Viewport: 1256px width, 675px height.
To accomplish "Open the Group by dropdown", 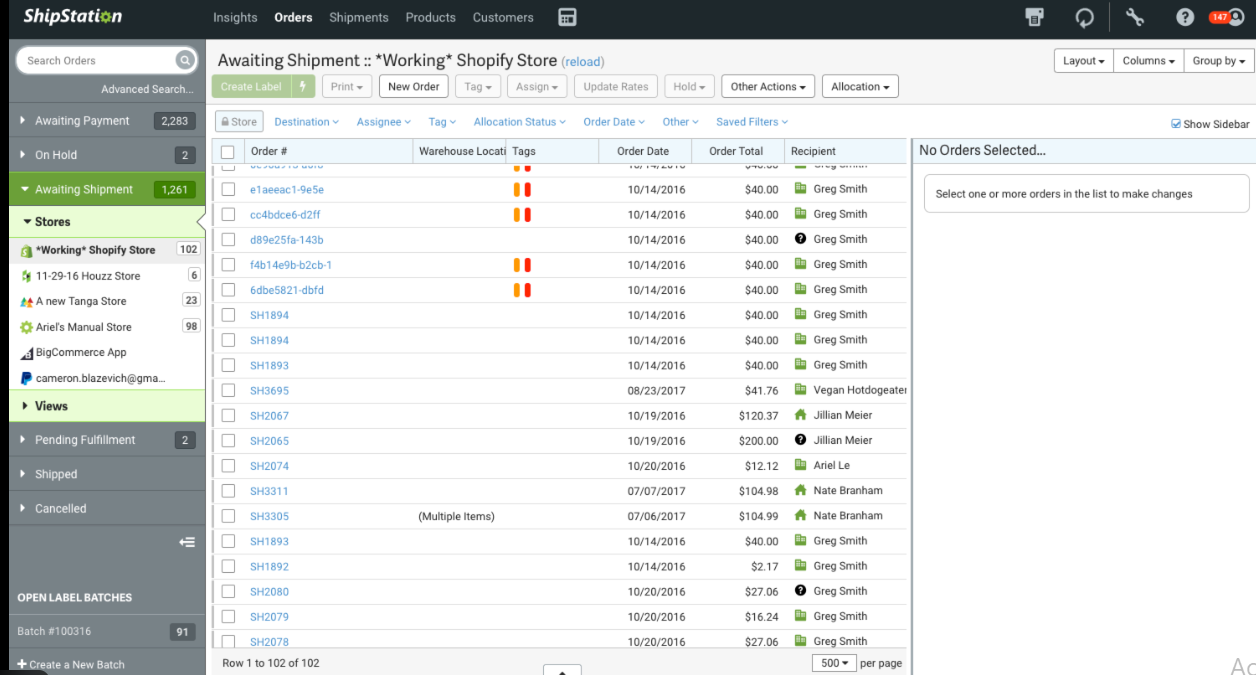I will (1219, 61).
